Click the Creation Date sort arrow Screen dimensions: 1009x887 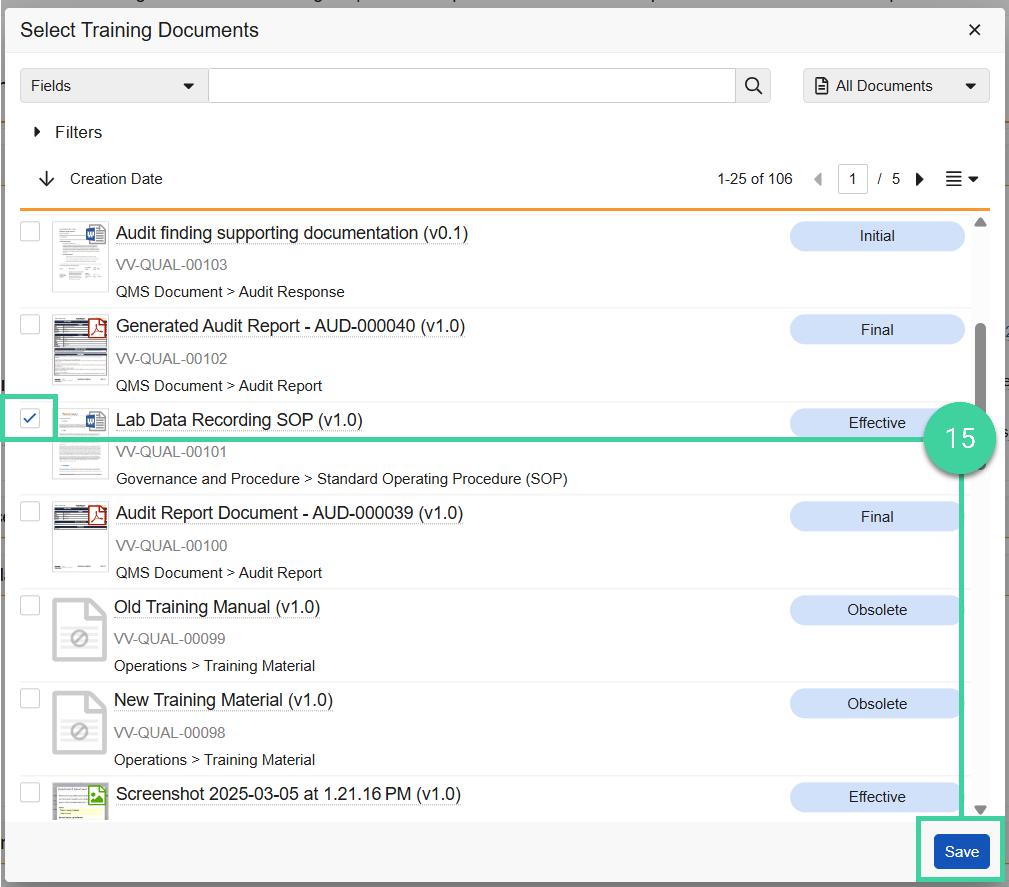[x=46, y=179]
